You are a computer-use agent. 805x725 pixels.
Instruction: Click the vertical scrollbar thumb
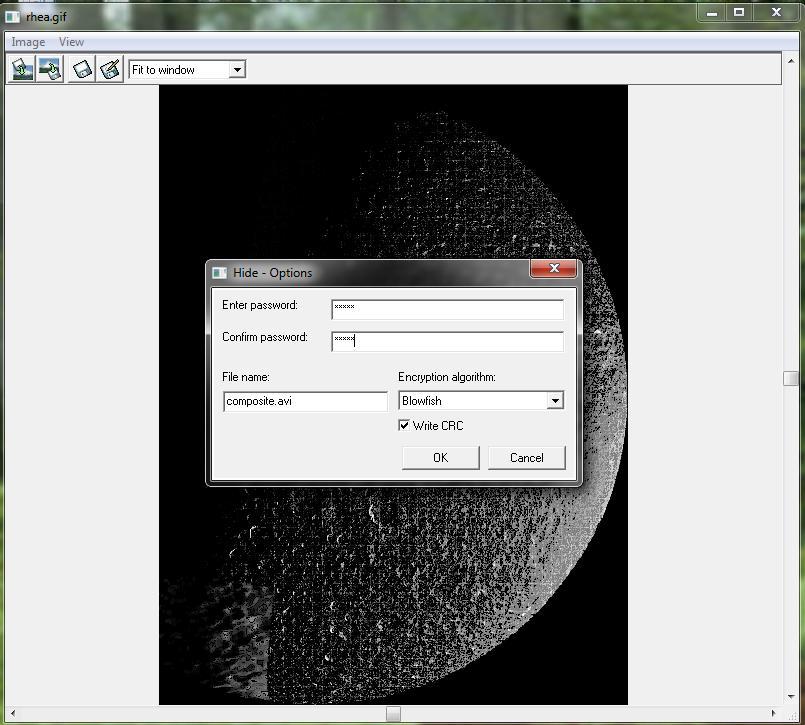point(791,378)
